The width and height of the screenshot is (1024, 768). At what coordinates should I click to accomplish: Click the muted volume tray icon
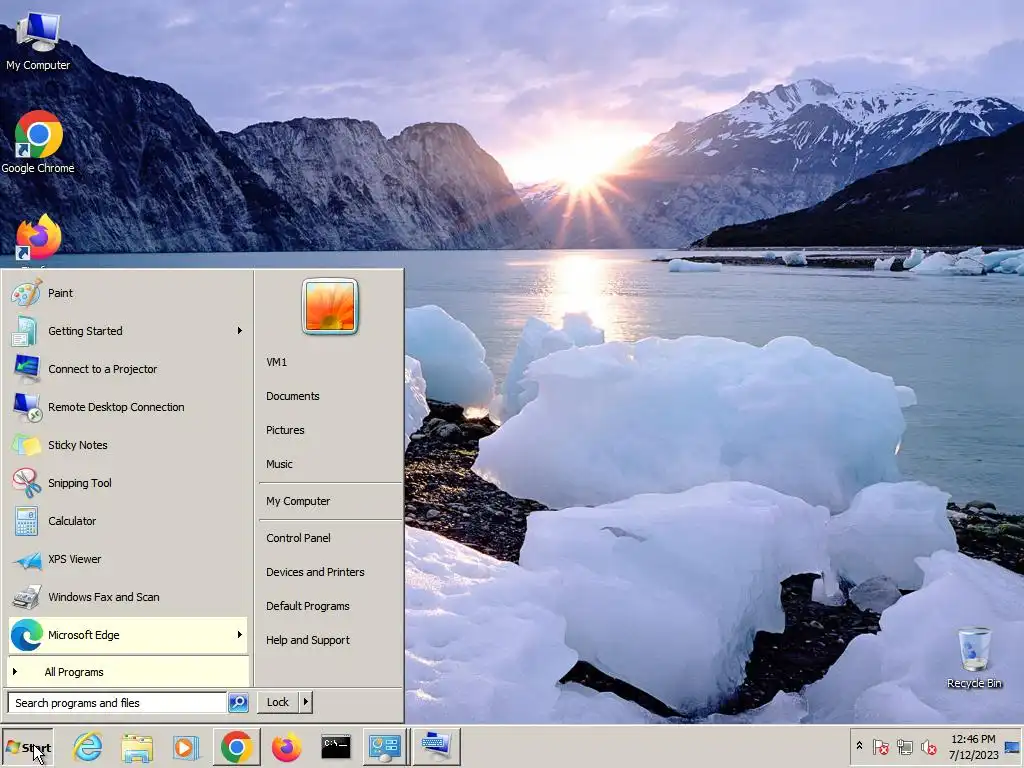tap(928, 746)
